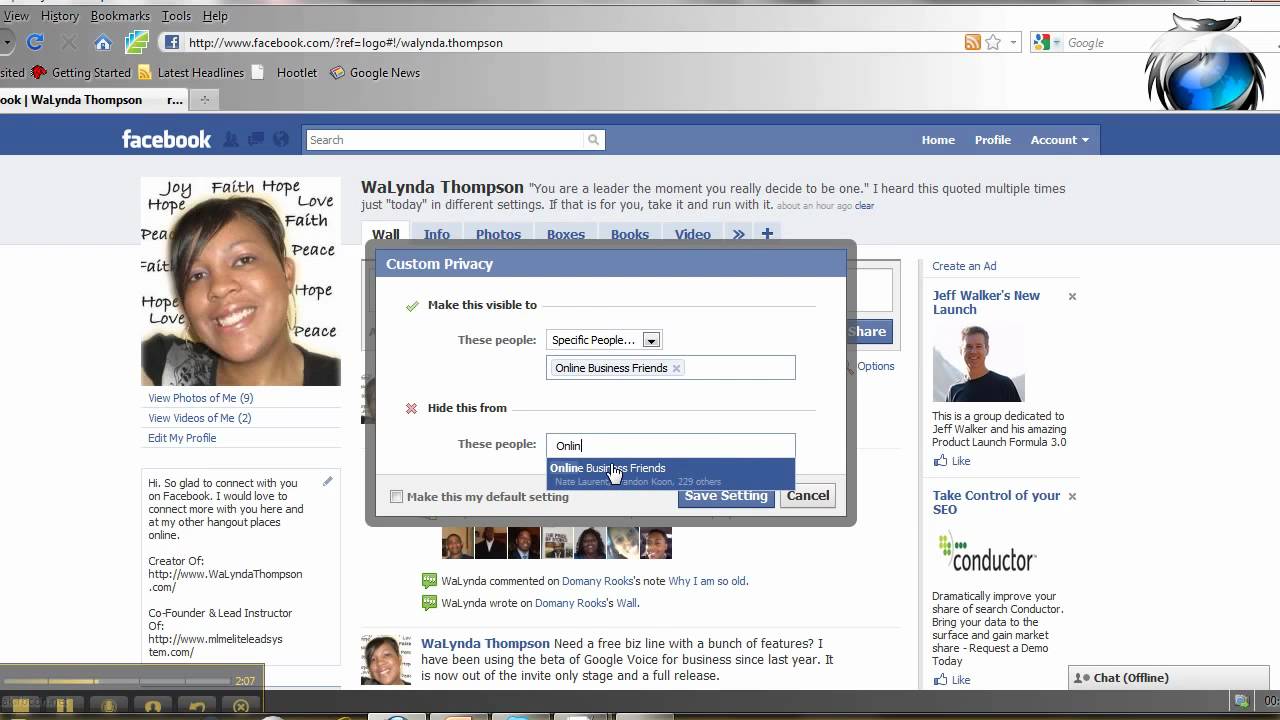This screenshot has height=720, width=1280.
Task: Open the Tools menu
Action: click(176, 15)
